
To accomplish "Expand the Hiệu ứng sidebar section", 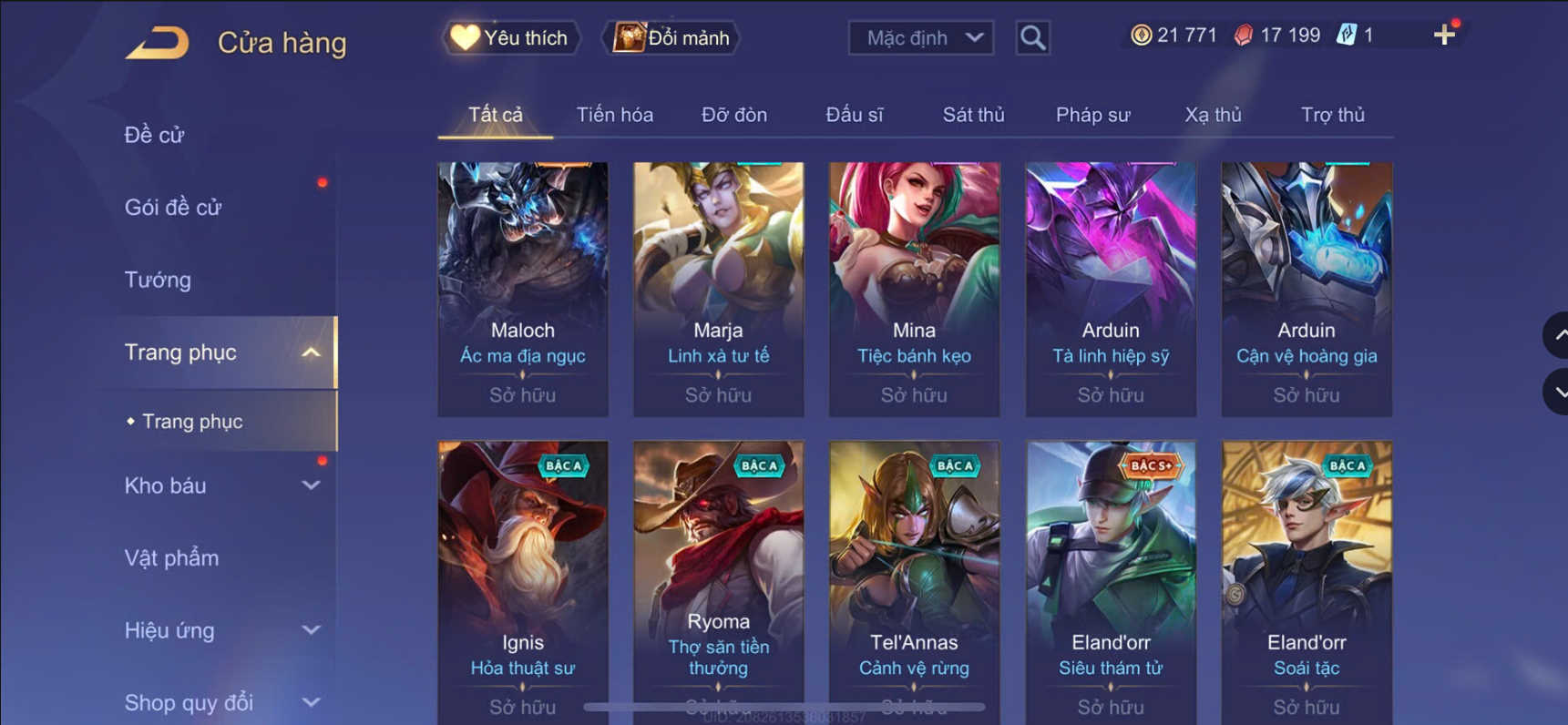I will pos(311,630).
